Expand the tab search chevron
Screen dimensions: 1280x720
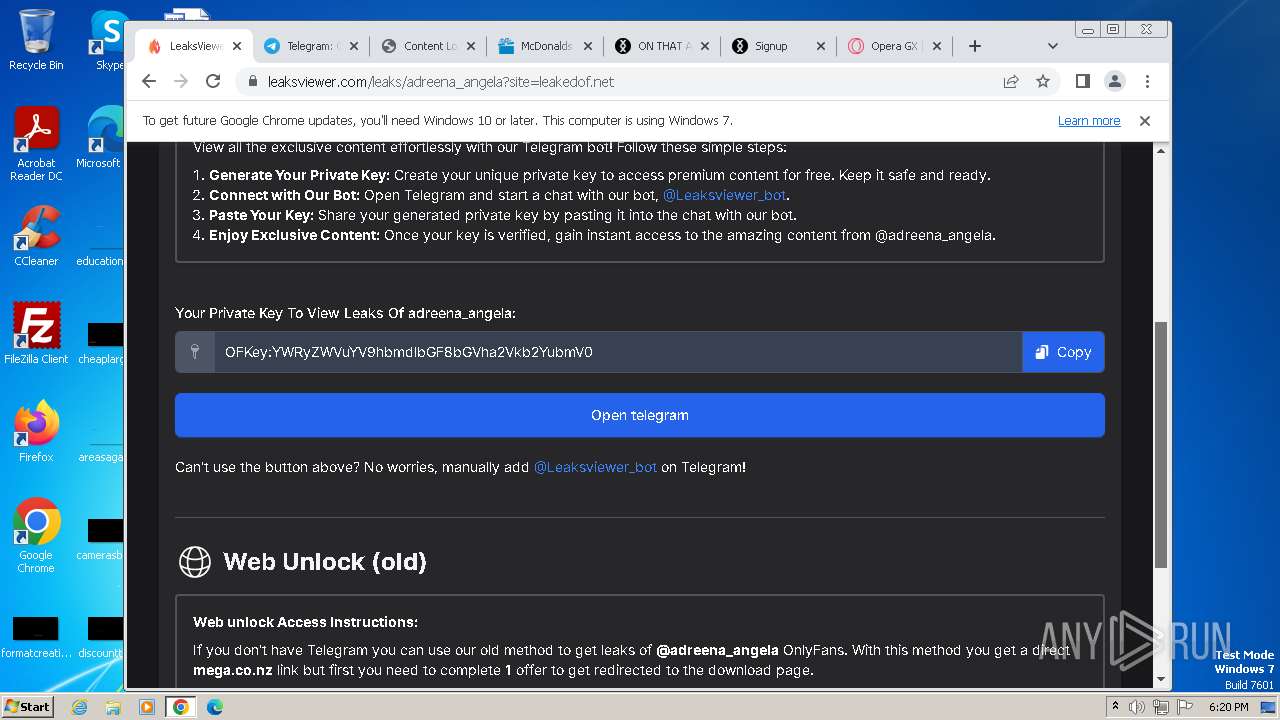click(x=1052, y=46)
